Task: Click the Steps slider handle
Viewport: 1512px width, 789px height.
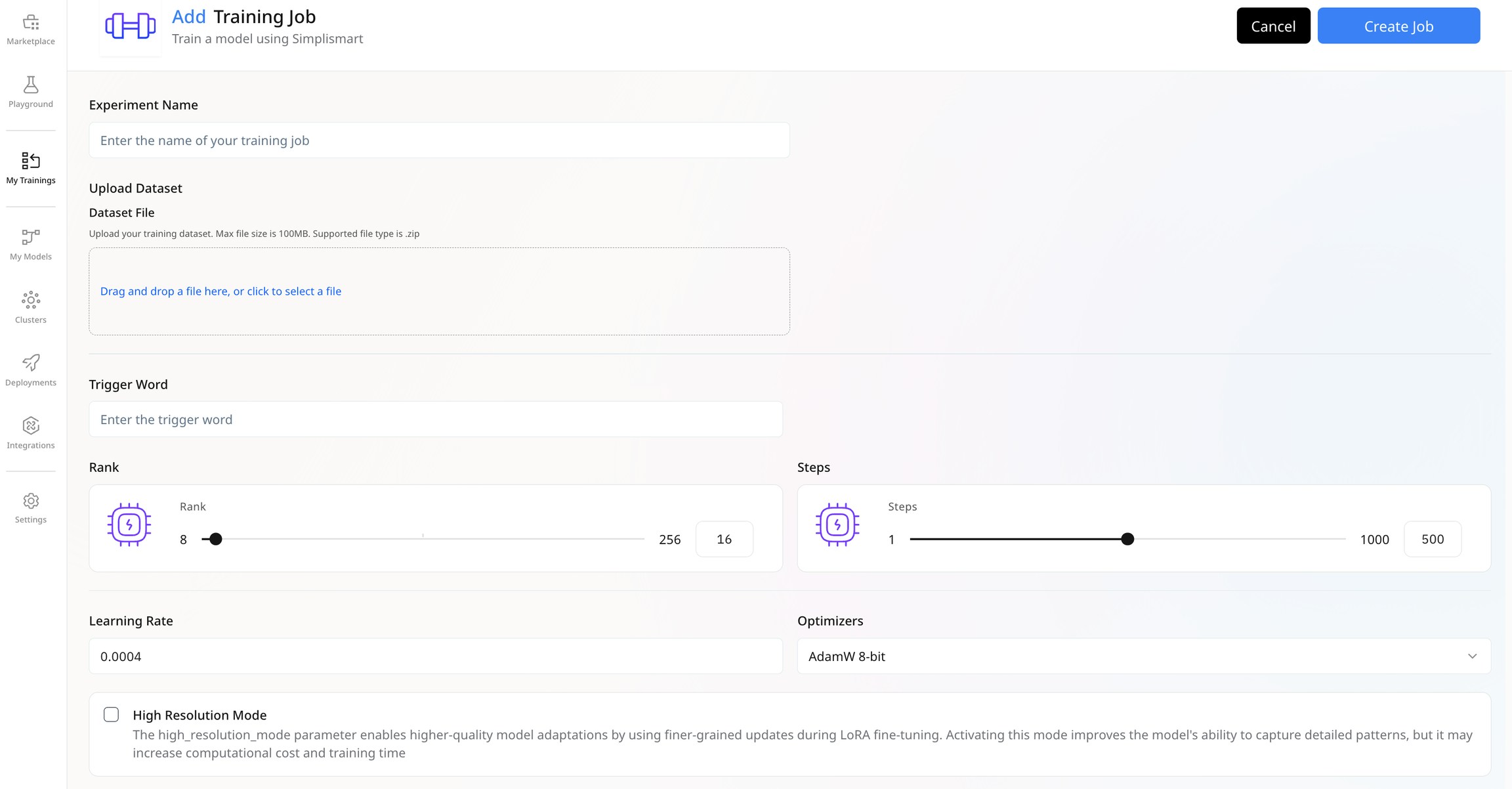Action: click(x=1127, y=539)
